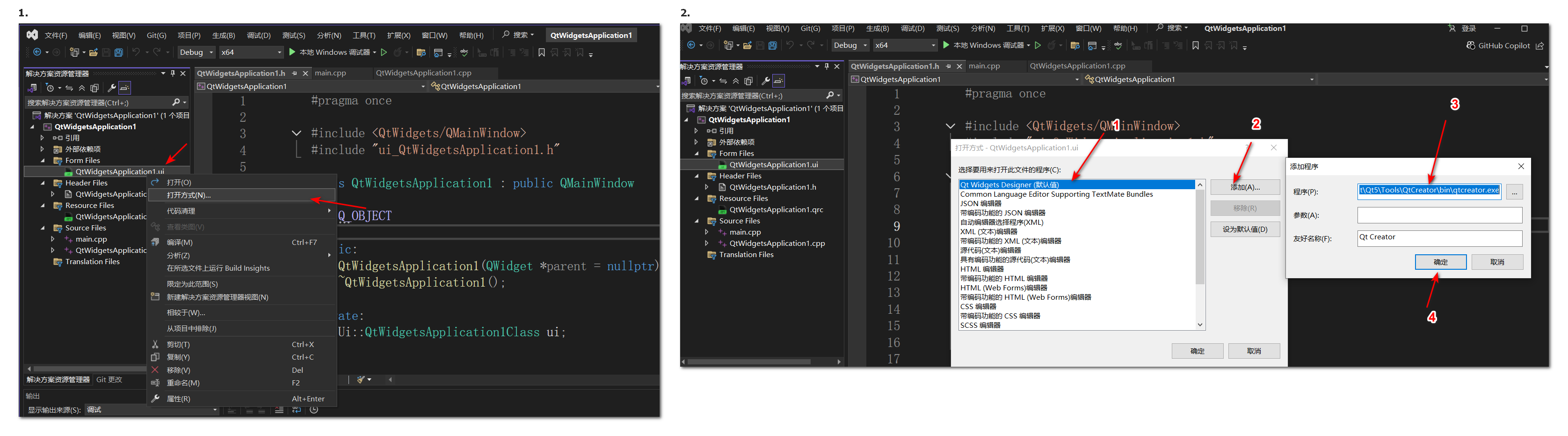This screenshot has height=436, width=1568.
Task: Open Debug configuration dropdown in image 2
Action: pyautogui.click(x=850, y=45)
